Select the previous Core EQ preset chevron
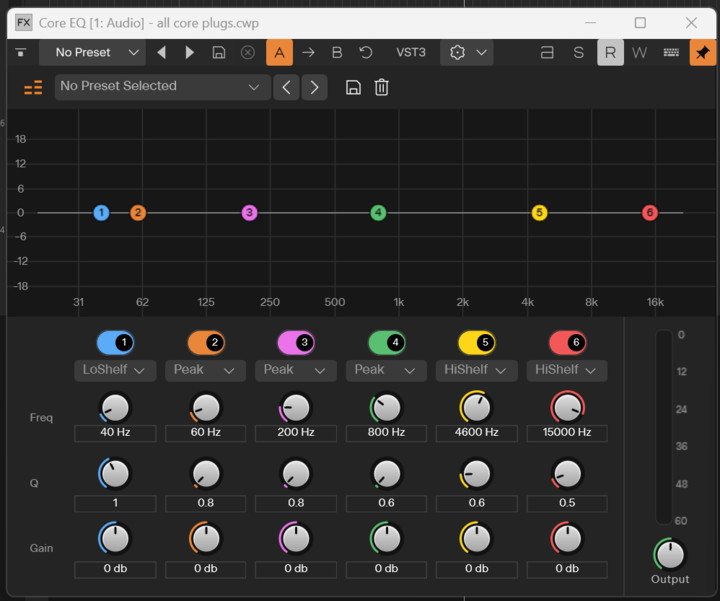Image resolution: width=720 pixels, height=601 pixels. pyautogui.click(x=286, y=87)
